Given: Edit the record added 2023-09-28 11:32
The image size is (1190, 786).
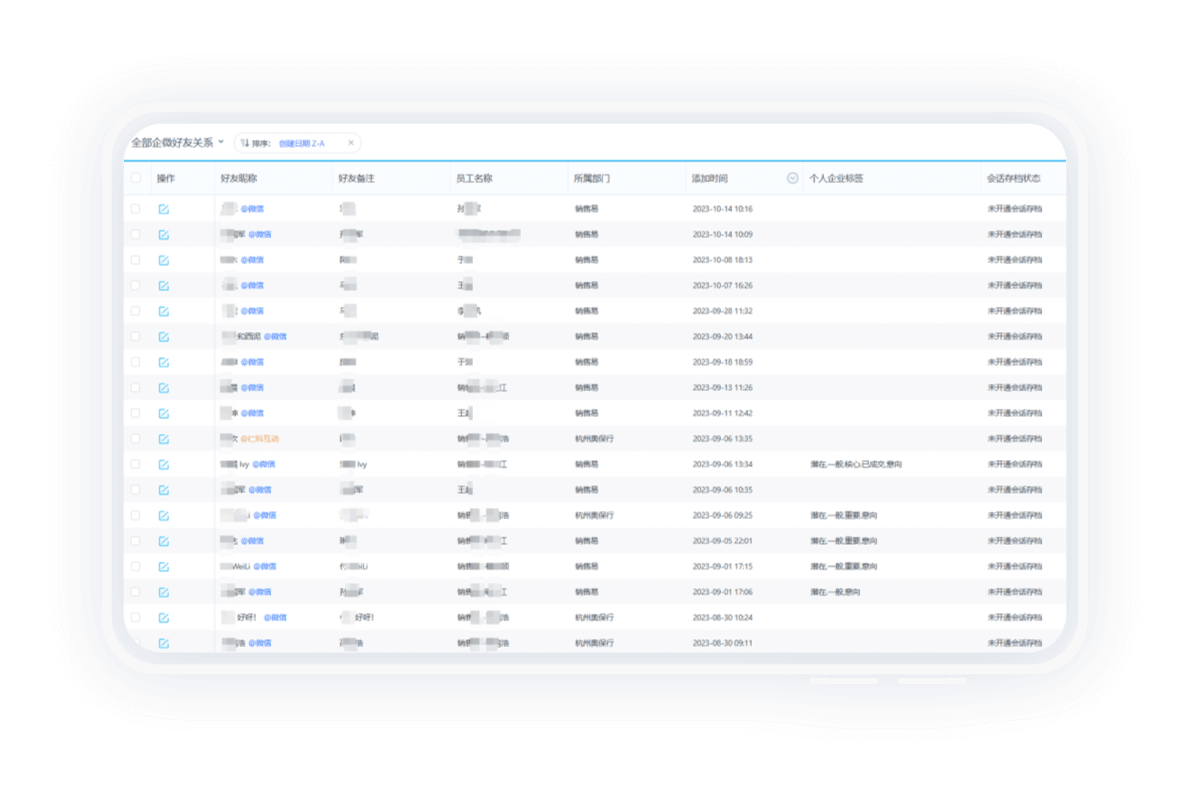Looking at the screenshot, I should coord(163,311).
